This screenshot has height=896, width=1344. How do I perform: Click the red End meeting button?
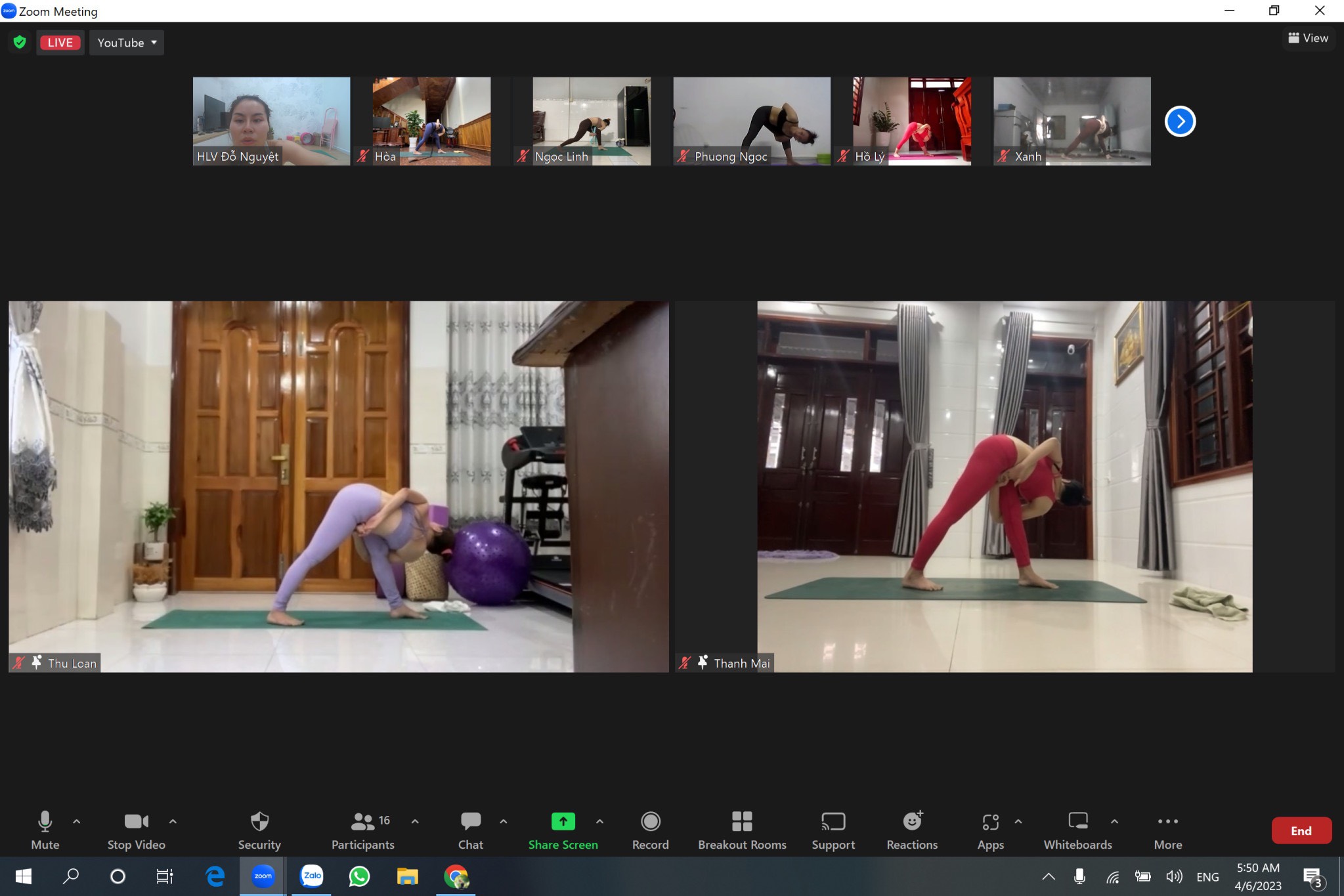point(1301,830)
